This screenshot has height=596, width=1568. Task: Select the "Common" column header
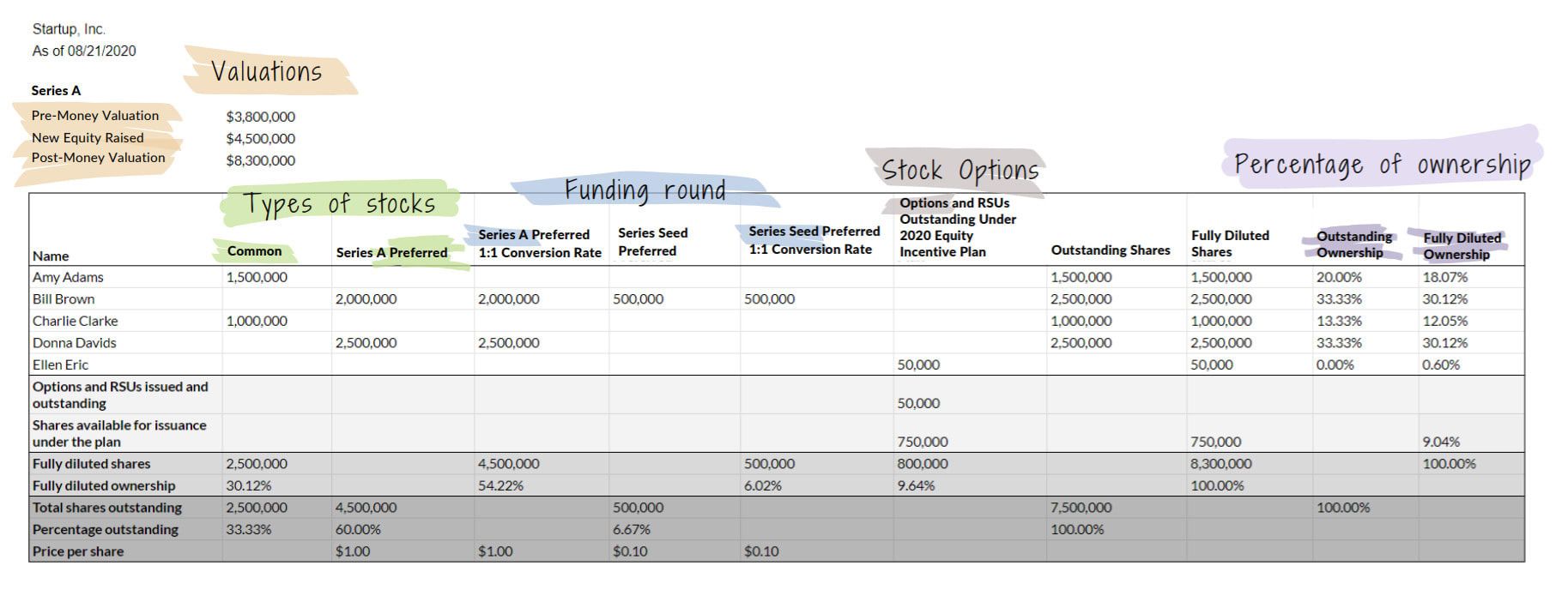[254, 251]
